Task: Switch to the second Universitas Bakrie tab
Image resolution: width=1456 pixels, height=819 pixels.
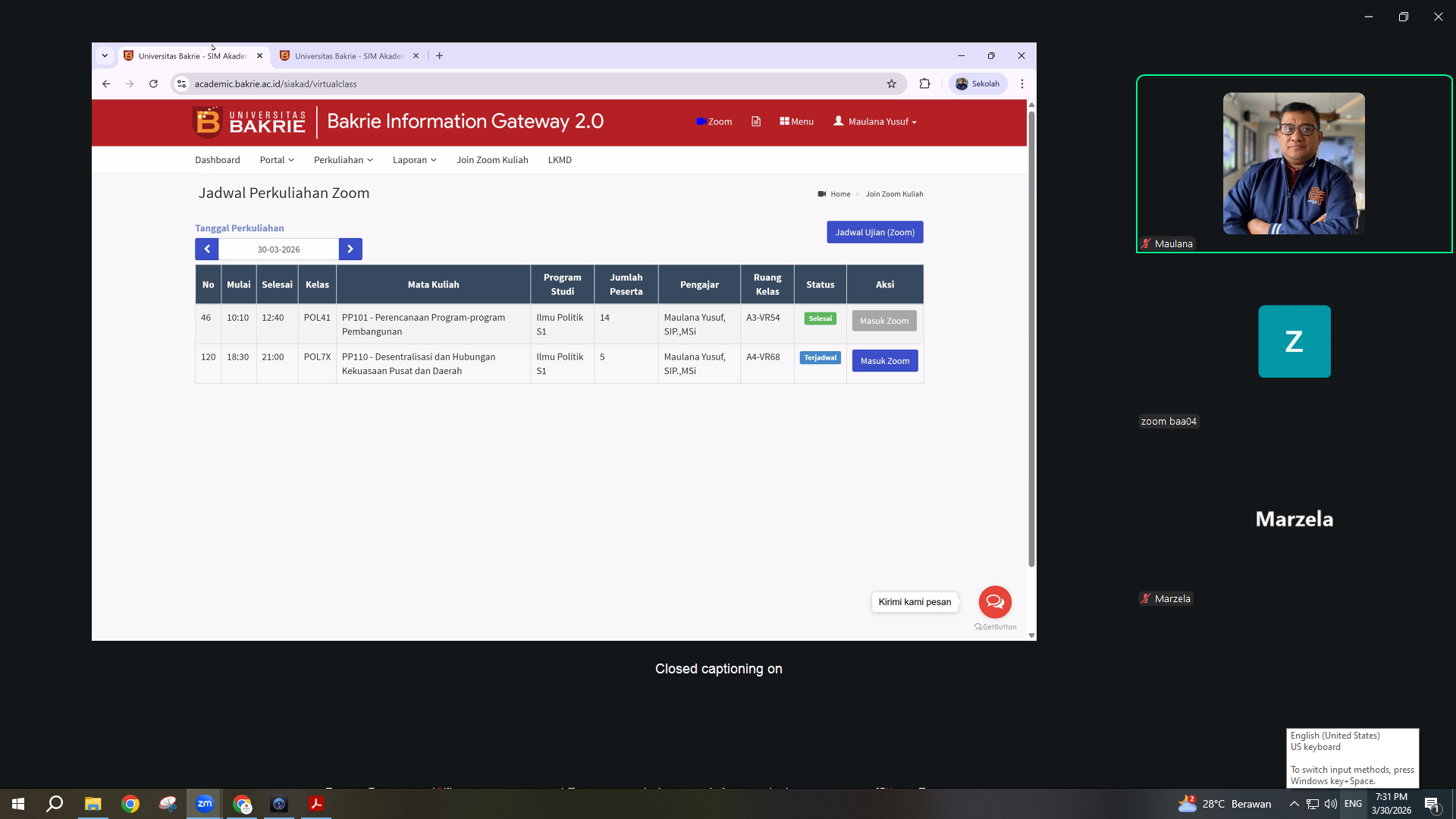Action: 348,56
